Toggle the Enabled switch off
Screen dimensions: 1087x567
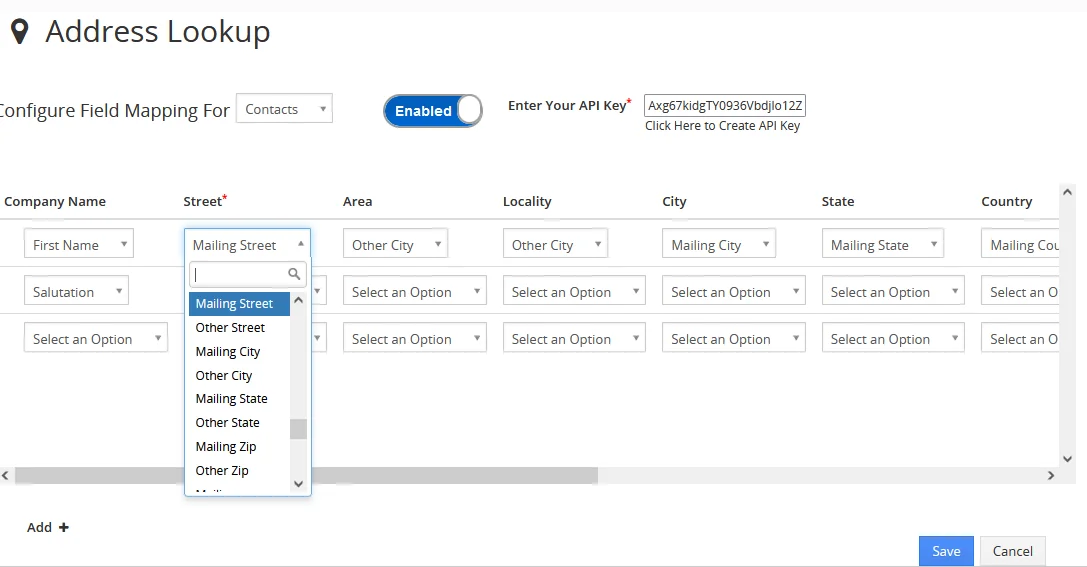tap(432, 111)
